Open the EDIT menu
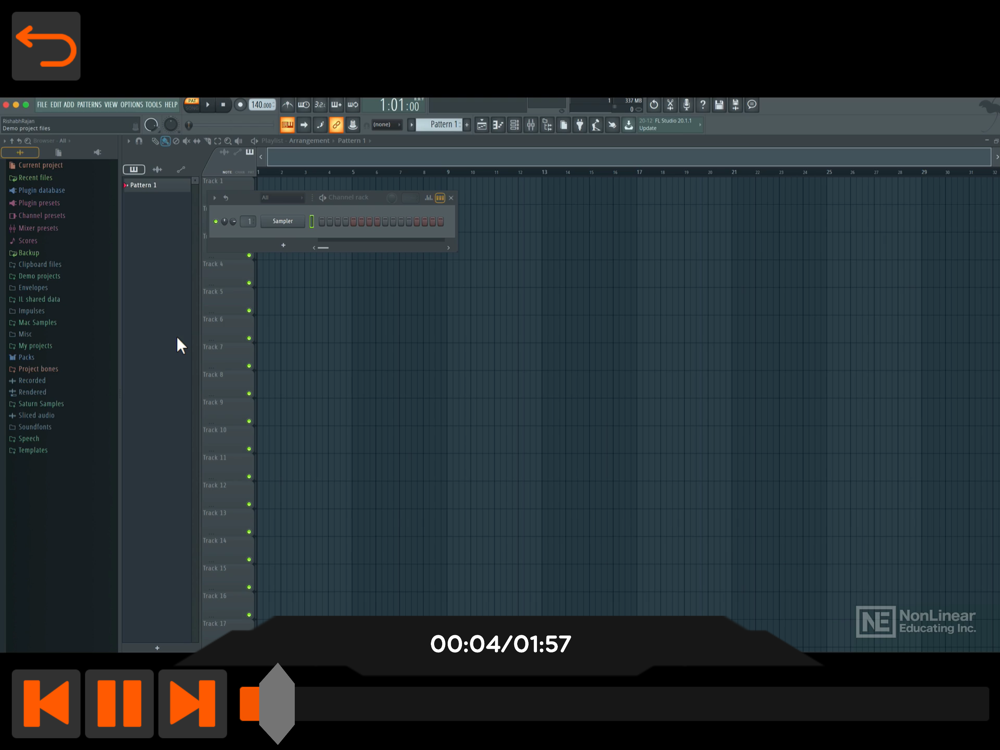The width and height of the screenshot is (1000, 750). pyautogui.click(x=56, y=105)
